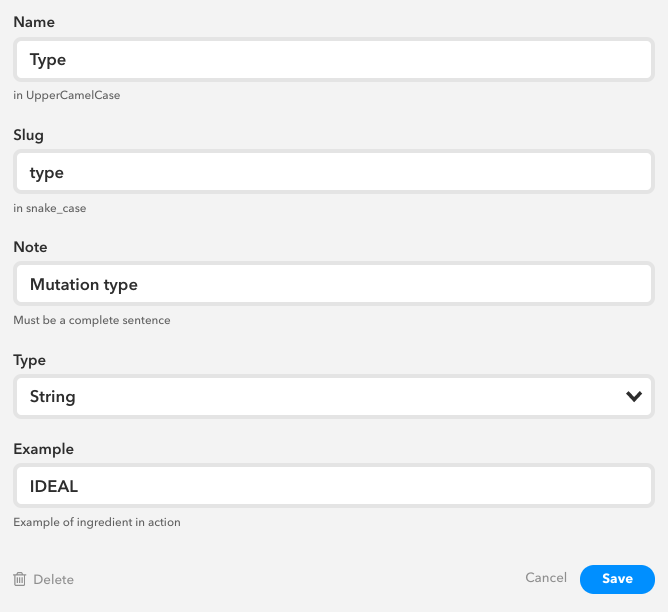Cancel editing the ingredient
This screenshot has height=612, width=668.
click(546, 578)
